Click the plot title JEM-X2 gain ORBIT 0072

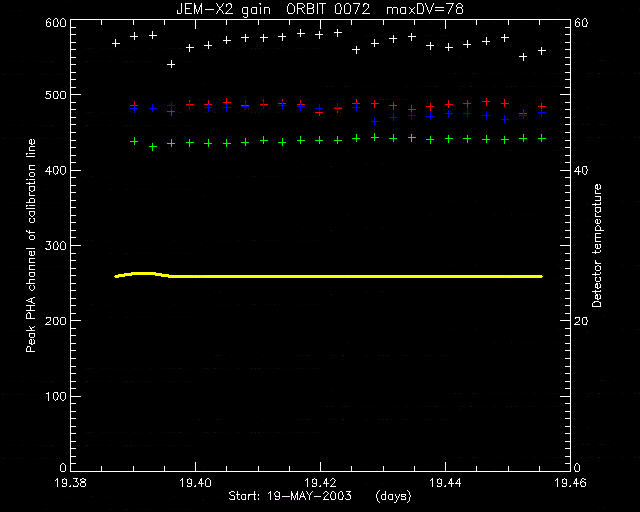[273, 9]
